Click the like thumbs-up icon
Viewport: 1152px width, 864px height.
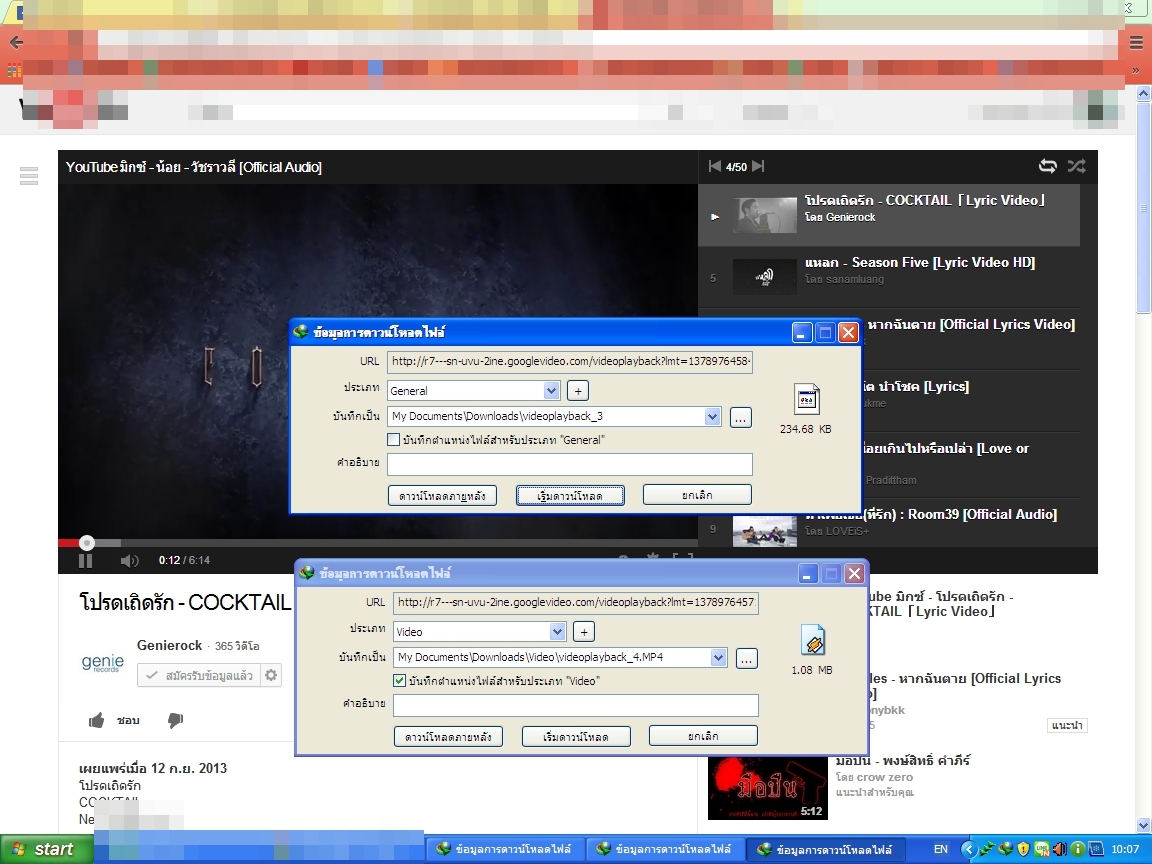tap(96, 720)
